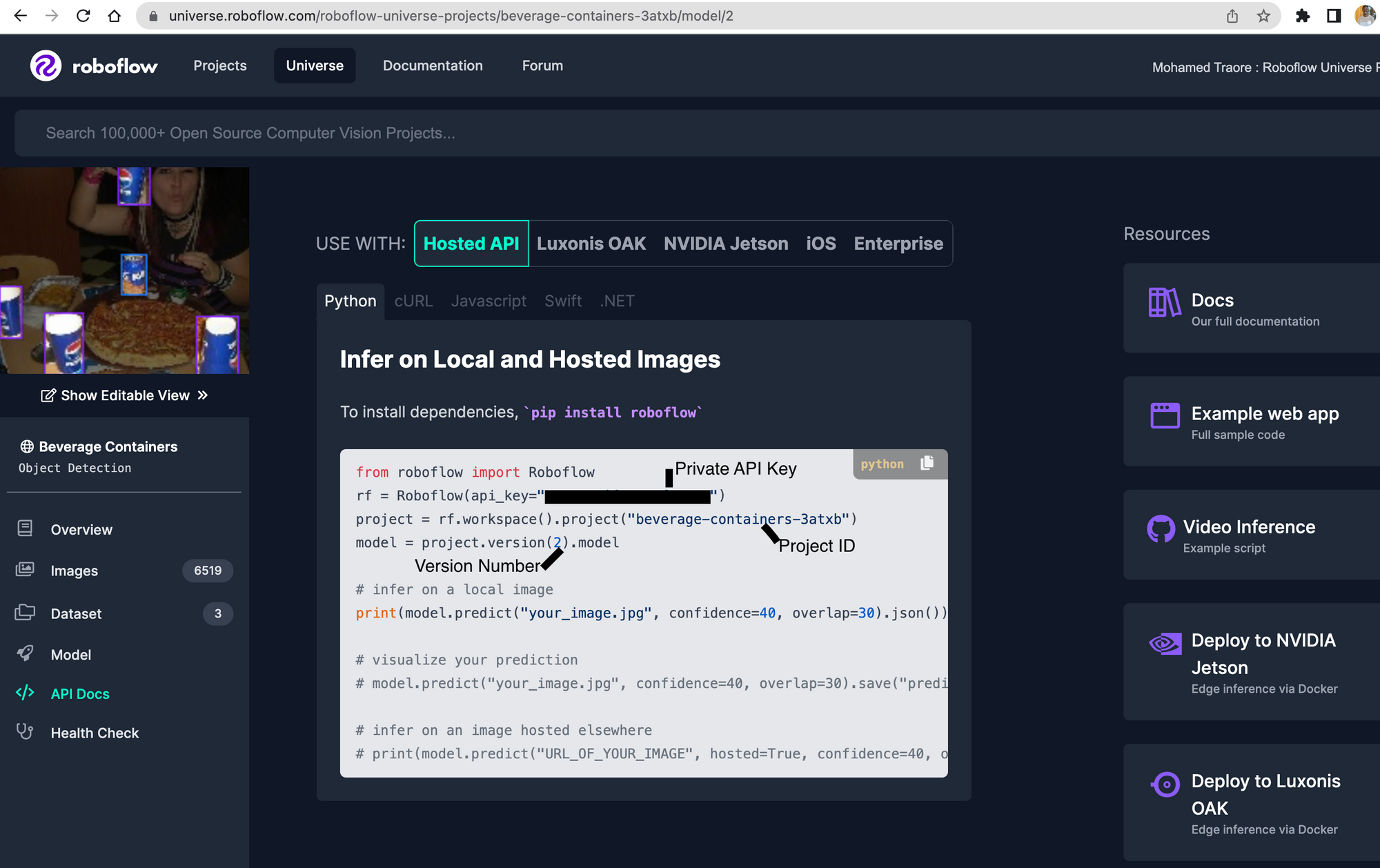
Task: Select the Python language tab
Action: tap(350, 300)
